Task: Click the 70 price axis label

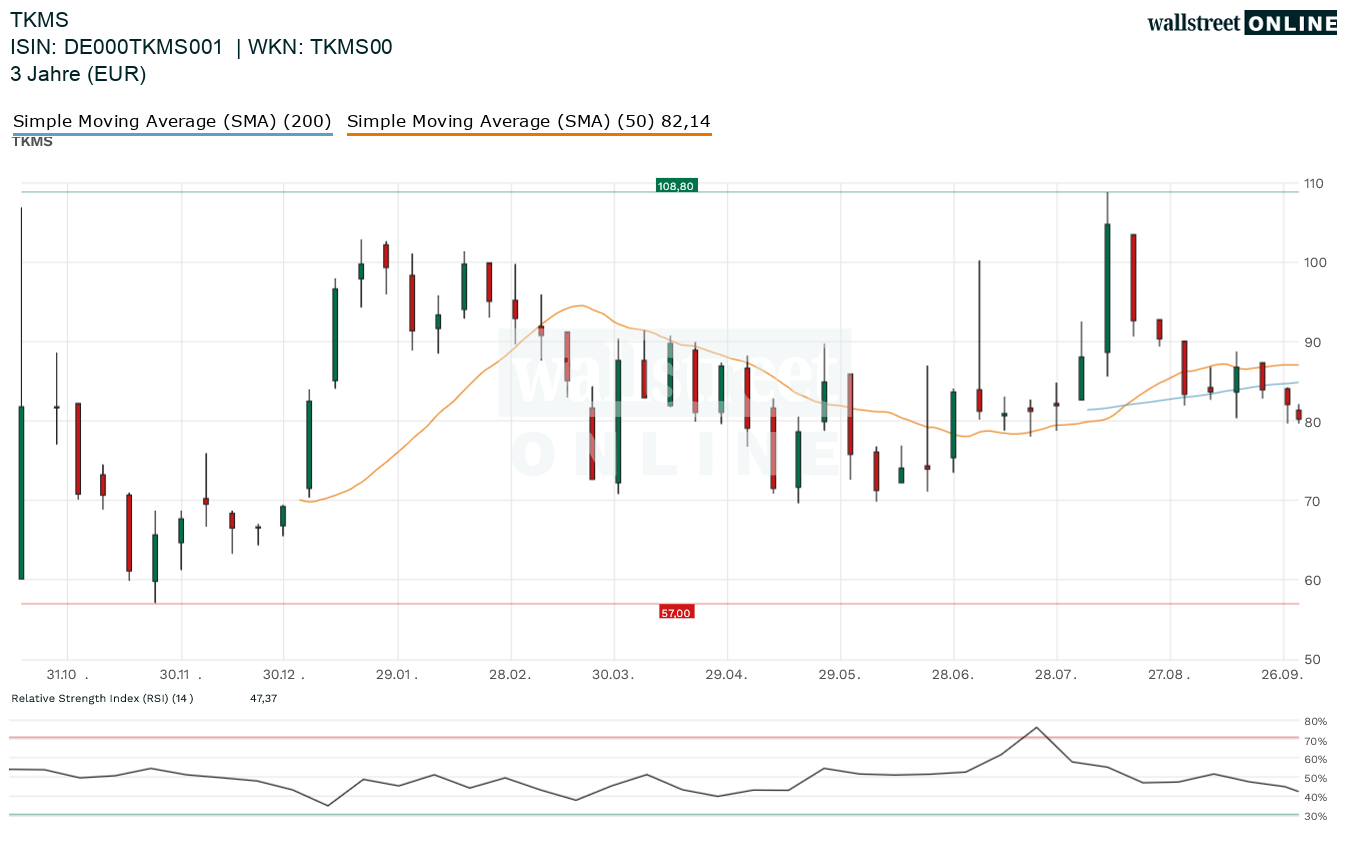Action: [x=1311, y=501]
